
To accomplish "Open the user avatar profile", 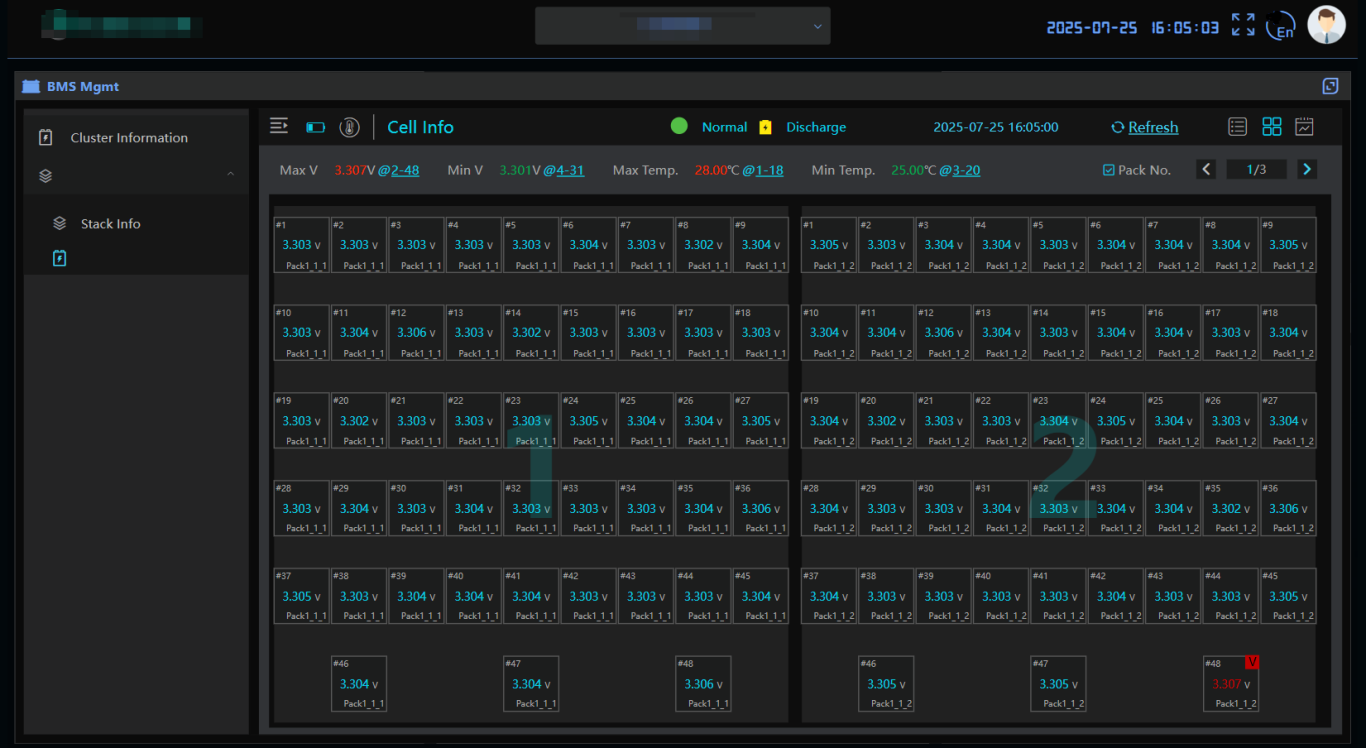I will point(1326,26).
